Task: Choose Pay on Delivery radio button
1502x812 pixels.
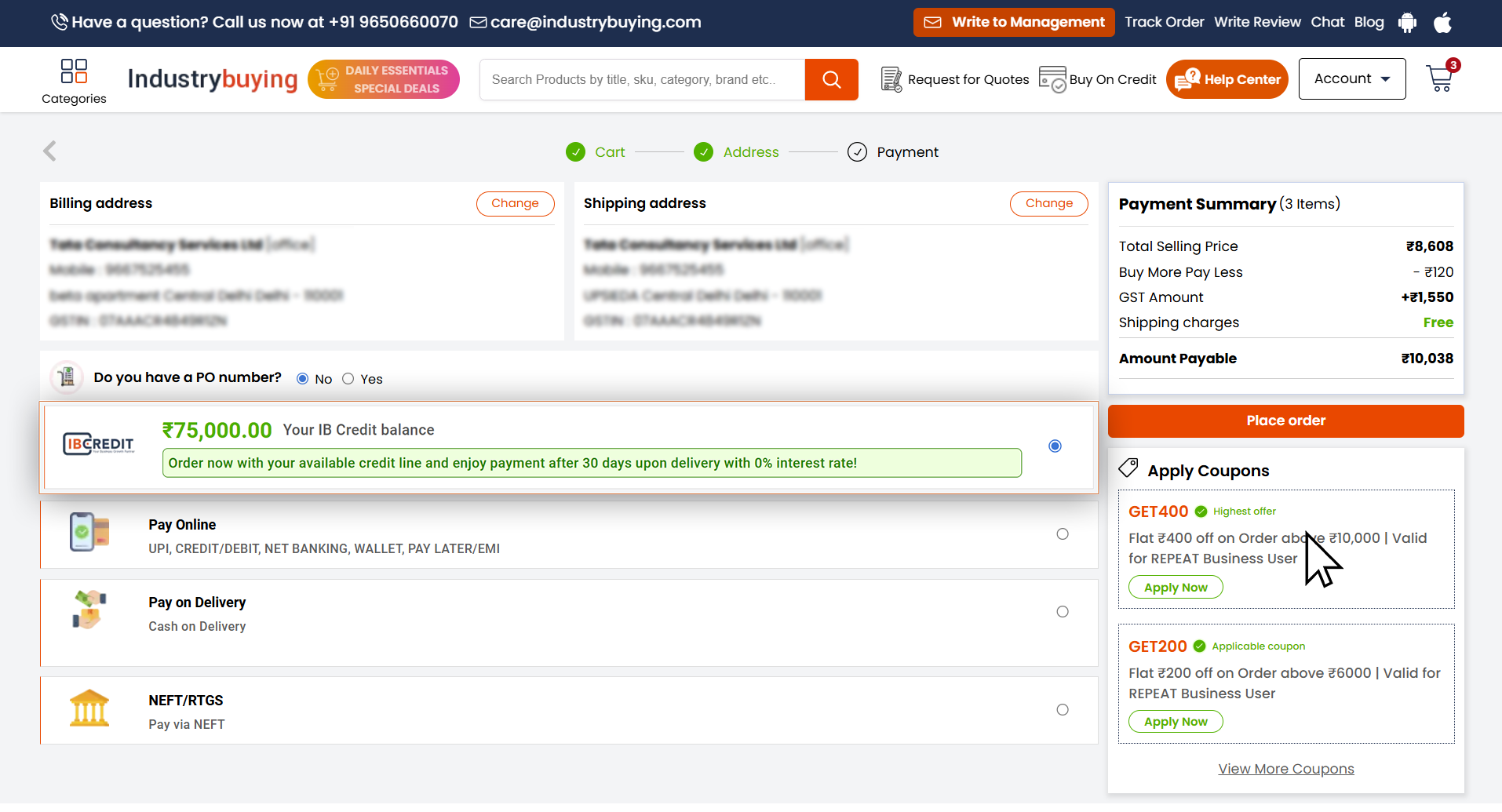Action: (x=1062, y=612)
